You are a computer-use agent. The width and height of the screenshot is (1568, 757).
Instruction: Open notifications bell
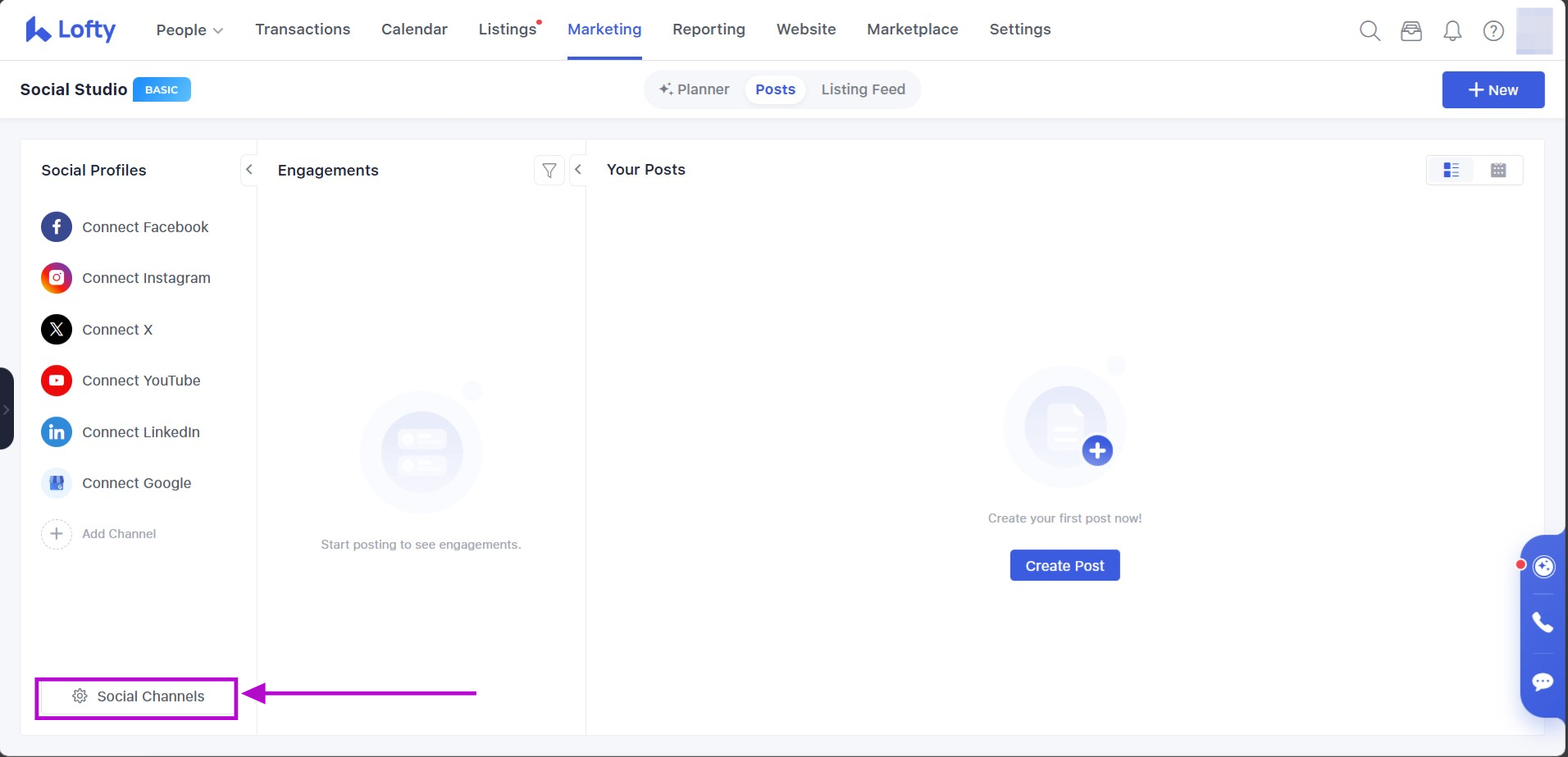click(1452, 31)
